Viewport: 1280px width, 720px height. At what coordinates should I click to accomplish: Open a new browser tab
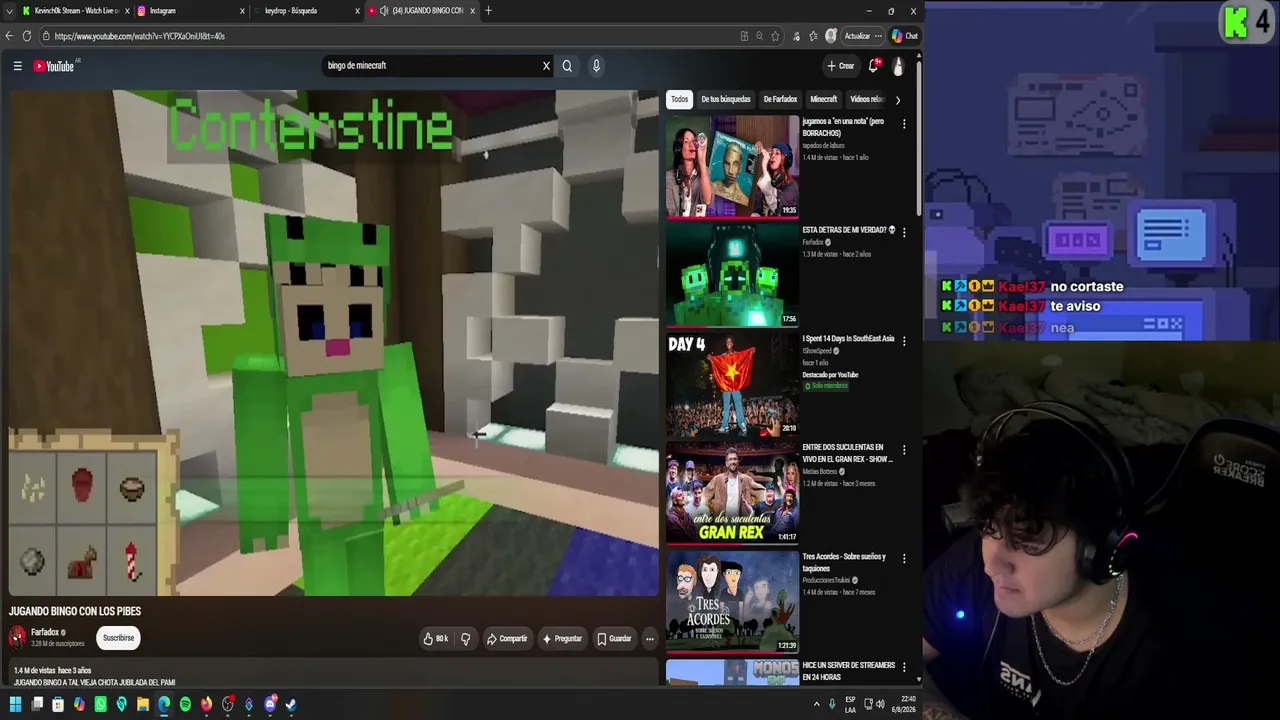(x=488, y=11)
